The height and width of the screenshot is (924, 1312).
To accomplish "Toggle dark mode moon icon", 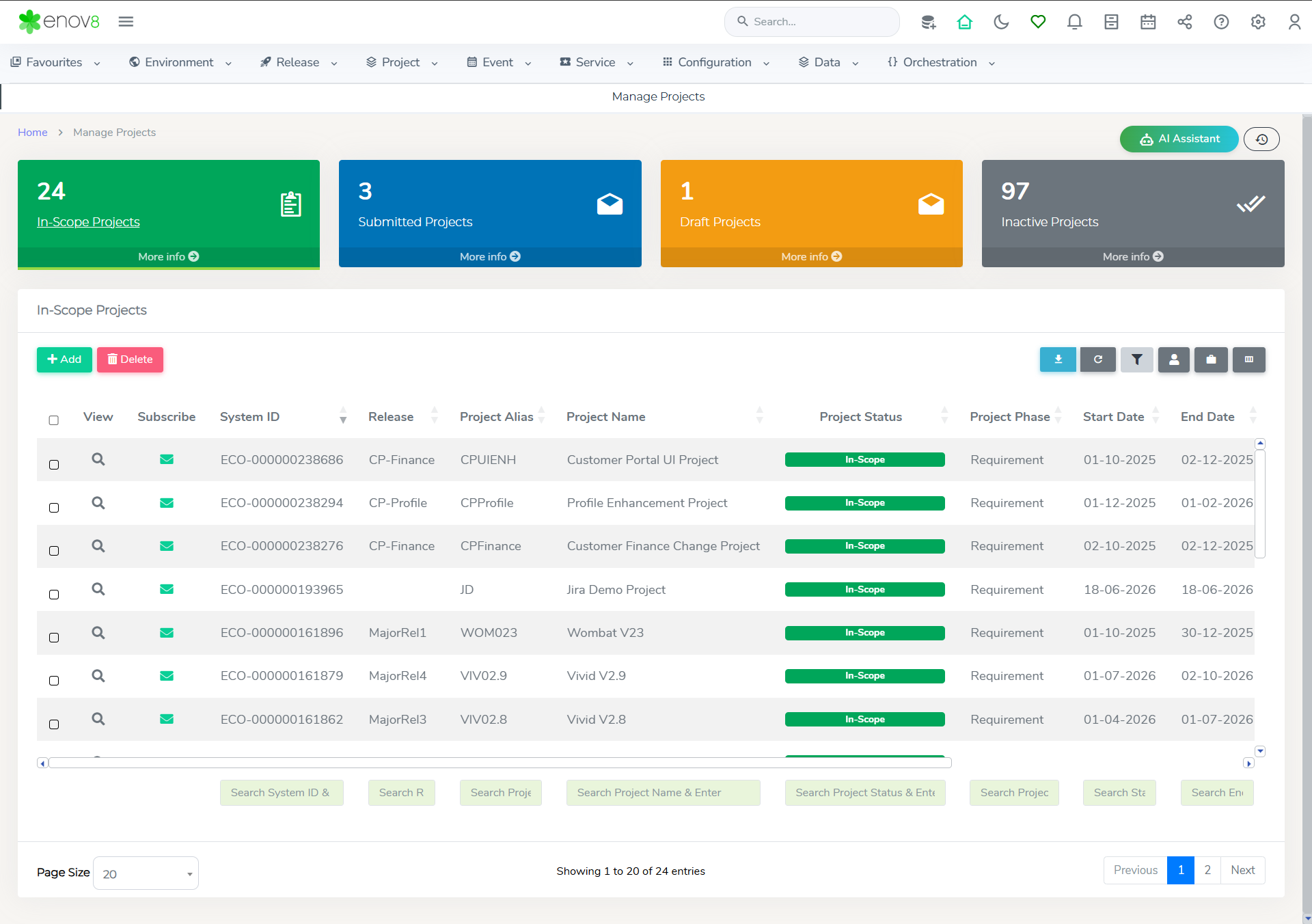I will (1001, 22).
